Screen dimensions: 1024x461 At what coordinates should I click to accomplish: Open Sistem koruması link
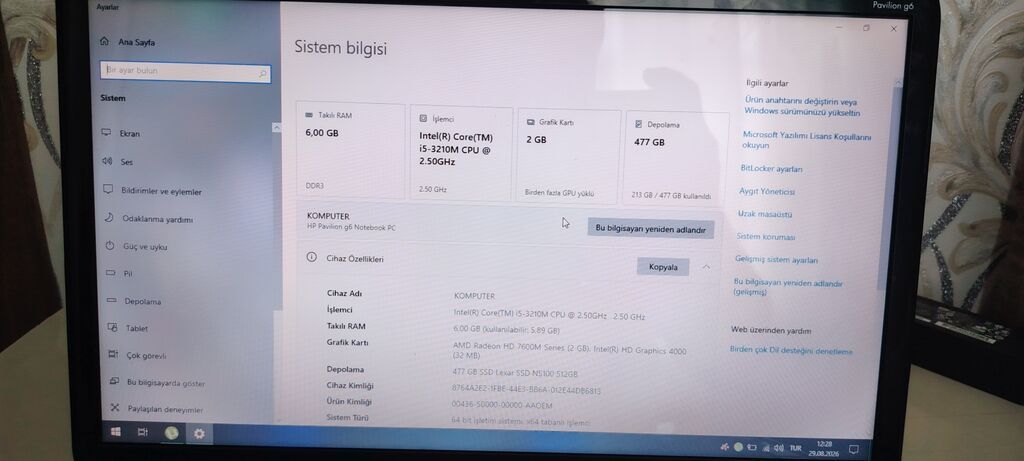pyautogui.click(x=765, y=236)
